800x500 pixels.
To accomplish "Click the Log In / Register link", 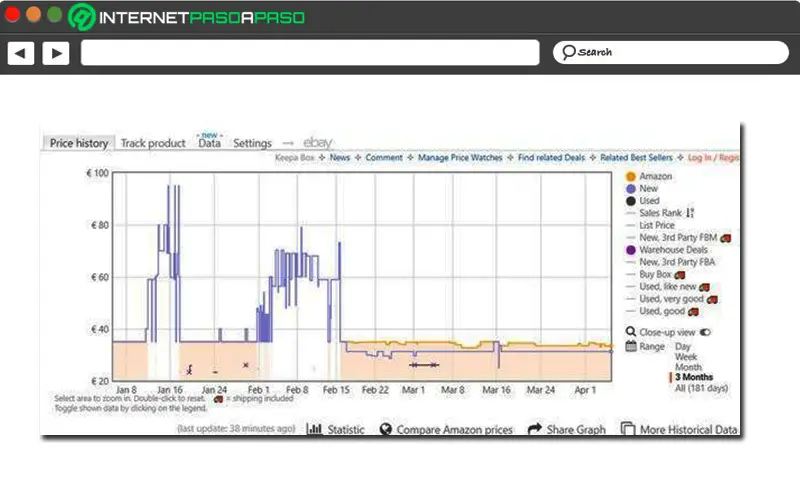I will pos(713,158).
